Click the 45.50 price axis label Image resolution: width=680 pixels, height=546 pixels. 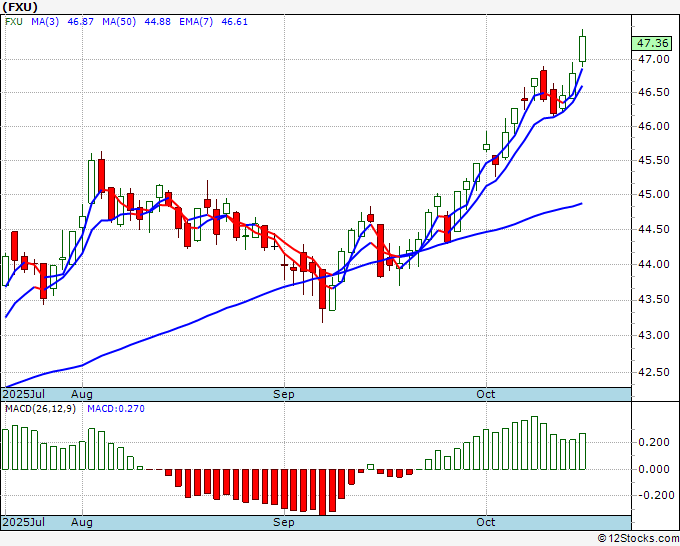pyautogui.click(x=654, y=160)
